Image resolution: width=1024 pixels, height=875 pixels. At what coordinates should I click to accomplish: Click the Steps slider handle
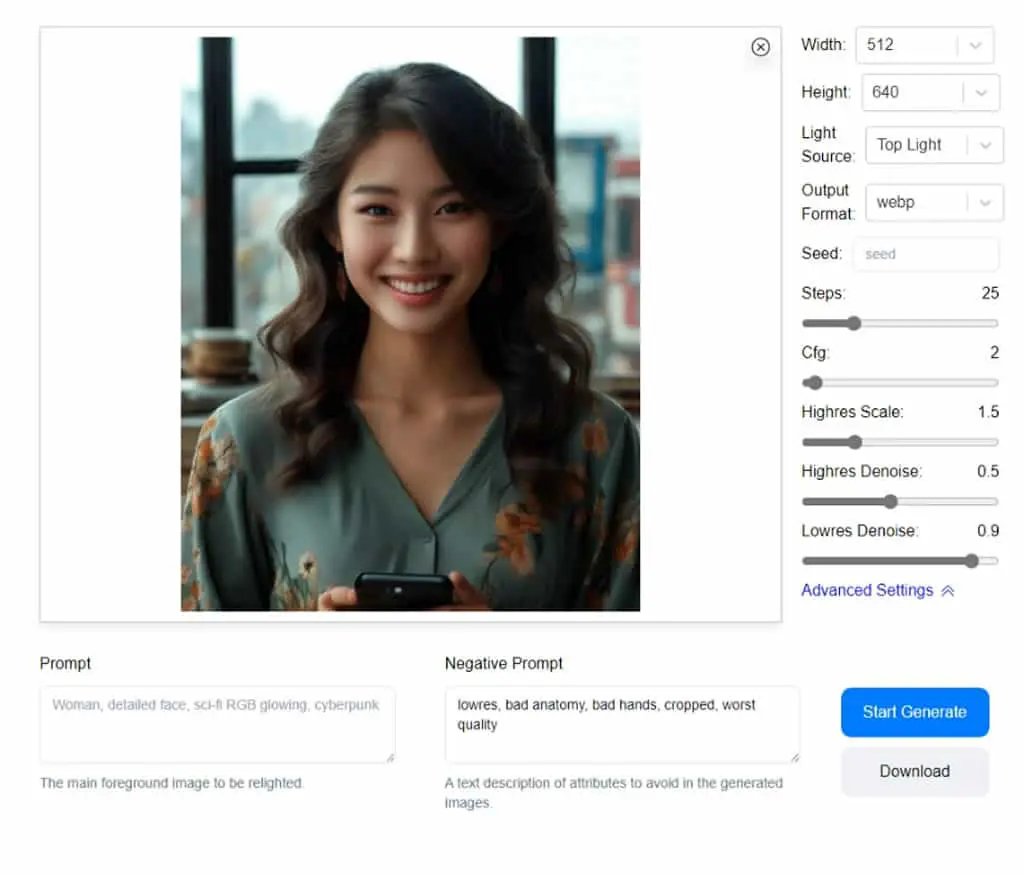[x=854, y=323]
